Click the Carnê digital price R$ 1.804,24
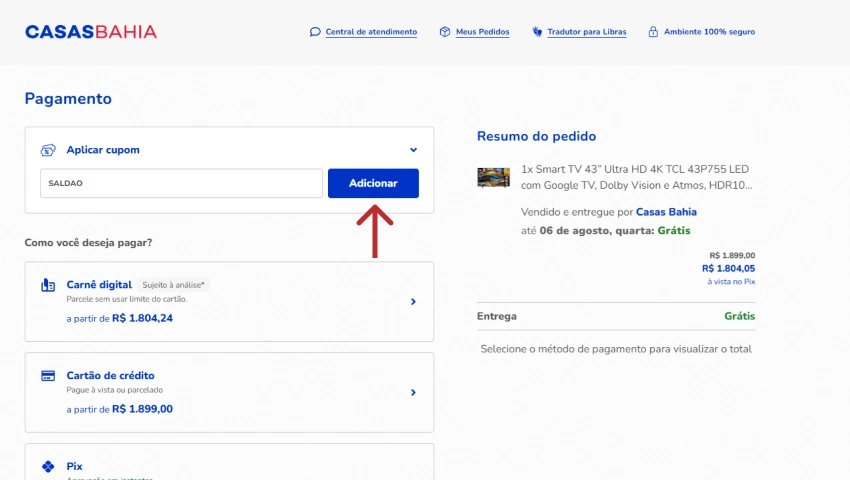This screenshot has width=850, height=480. coord(142,318)
